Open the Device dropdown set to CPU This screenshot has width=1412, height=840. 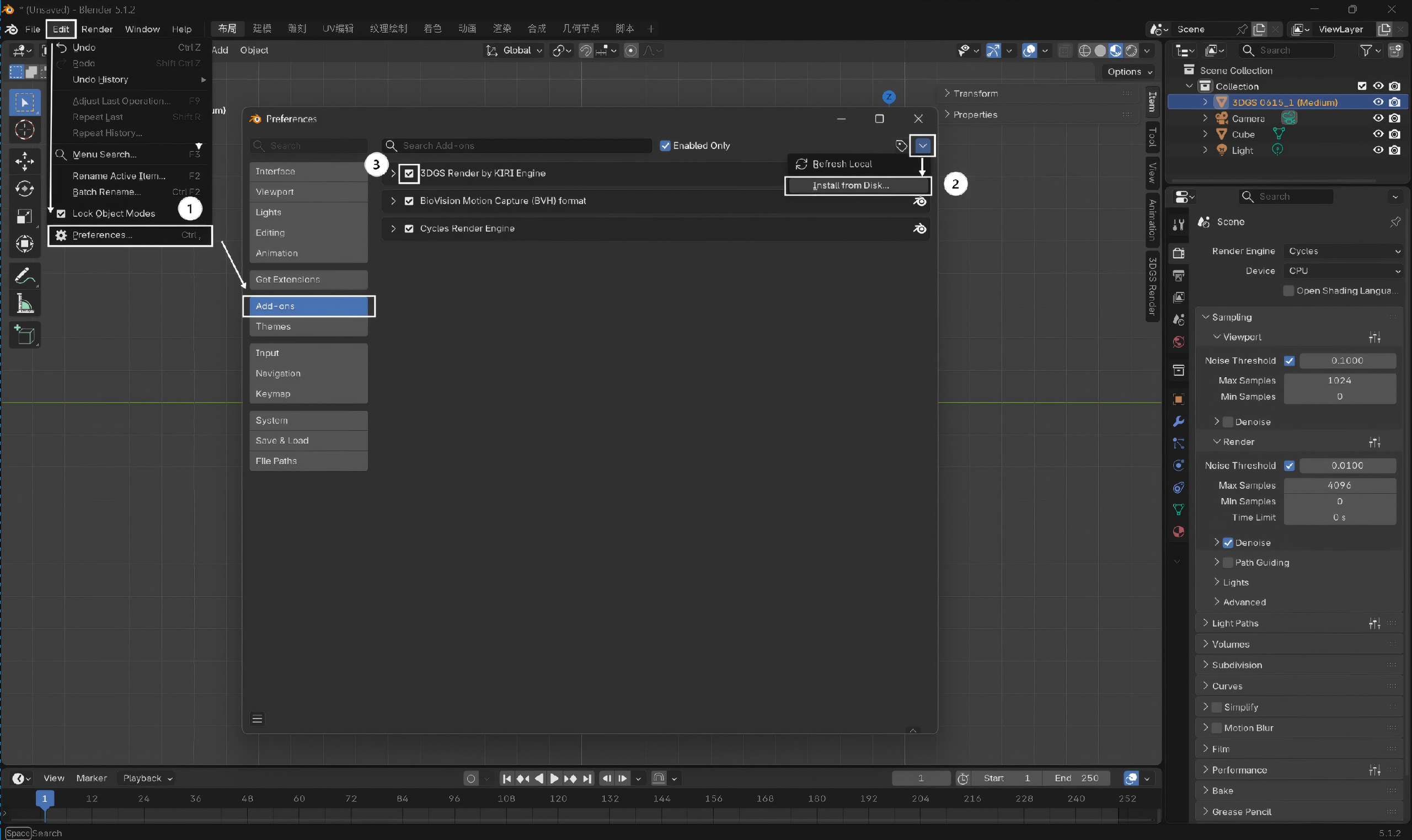tap(1344, 271)
